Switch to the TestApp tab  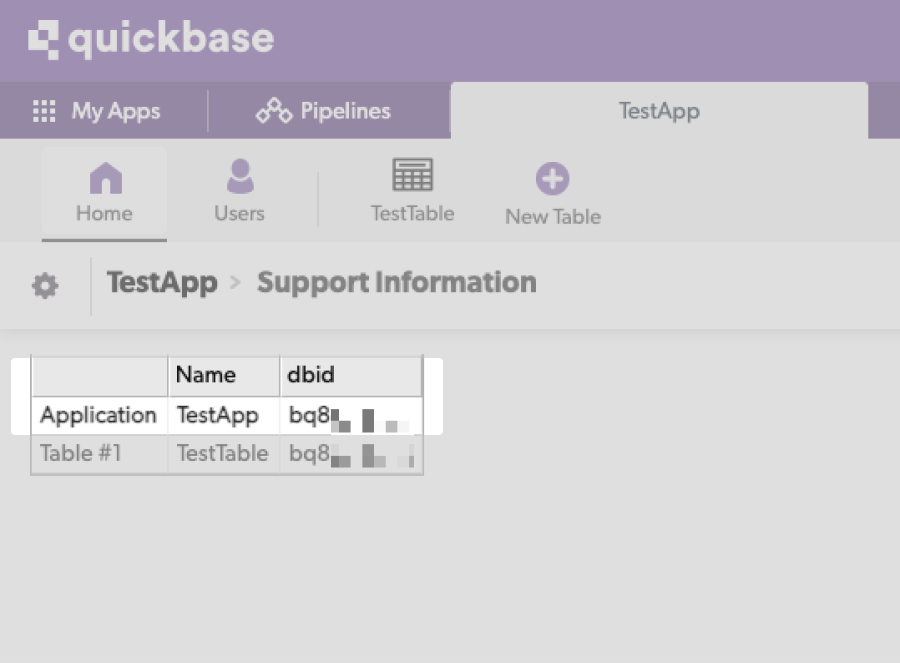tap(658, 111)
